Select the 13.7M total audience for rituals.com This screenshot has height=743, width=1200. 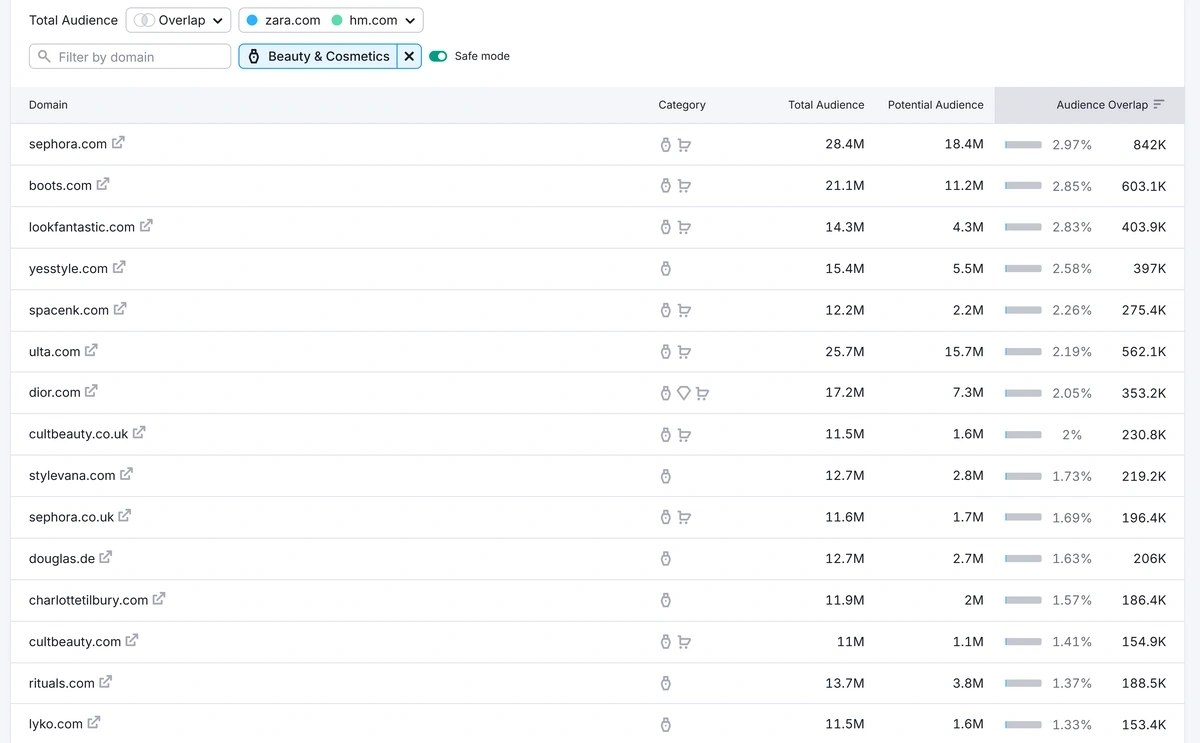pyautogui.click(x=845, y=683)
